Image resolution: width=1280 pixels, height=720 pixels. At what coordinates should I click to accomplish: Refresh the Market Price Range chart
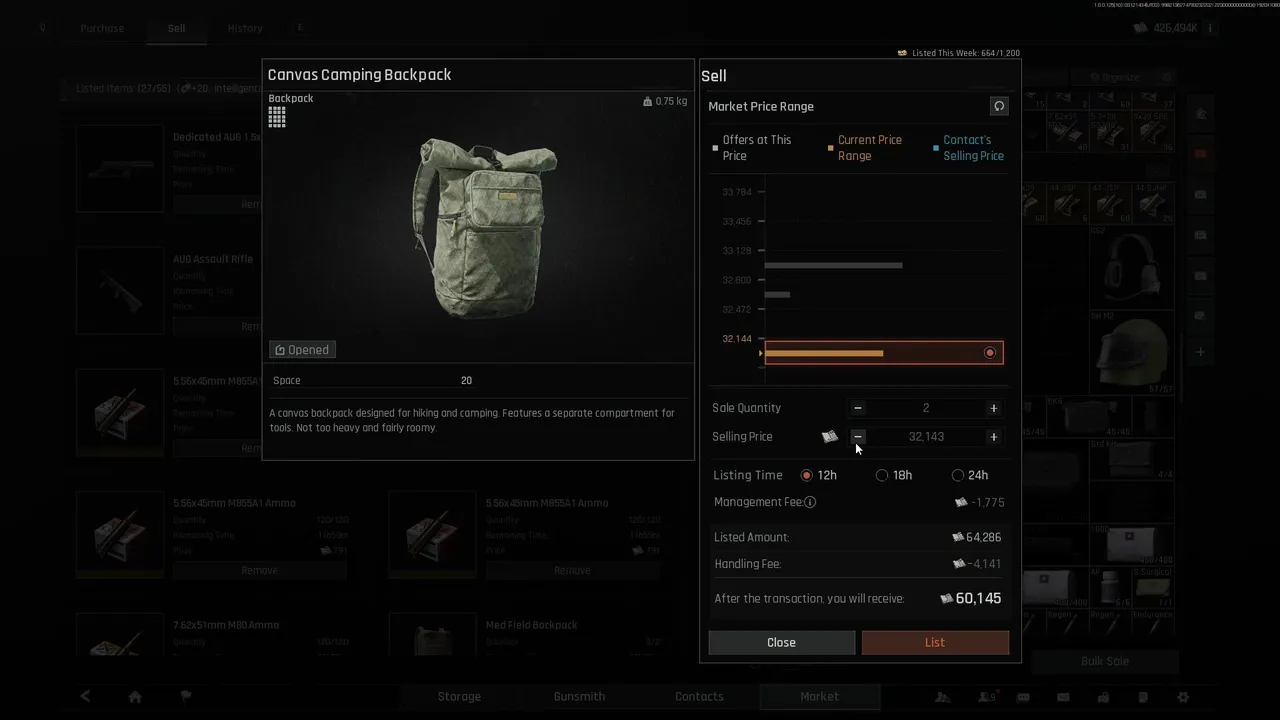click(999, 106)
